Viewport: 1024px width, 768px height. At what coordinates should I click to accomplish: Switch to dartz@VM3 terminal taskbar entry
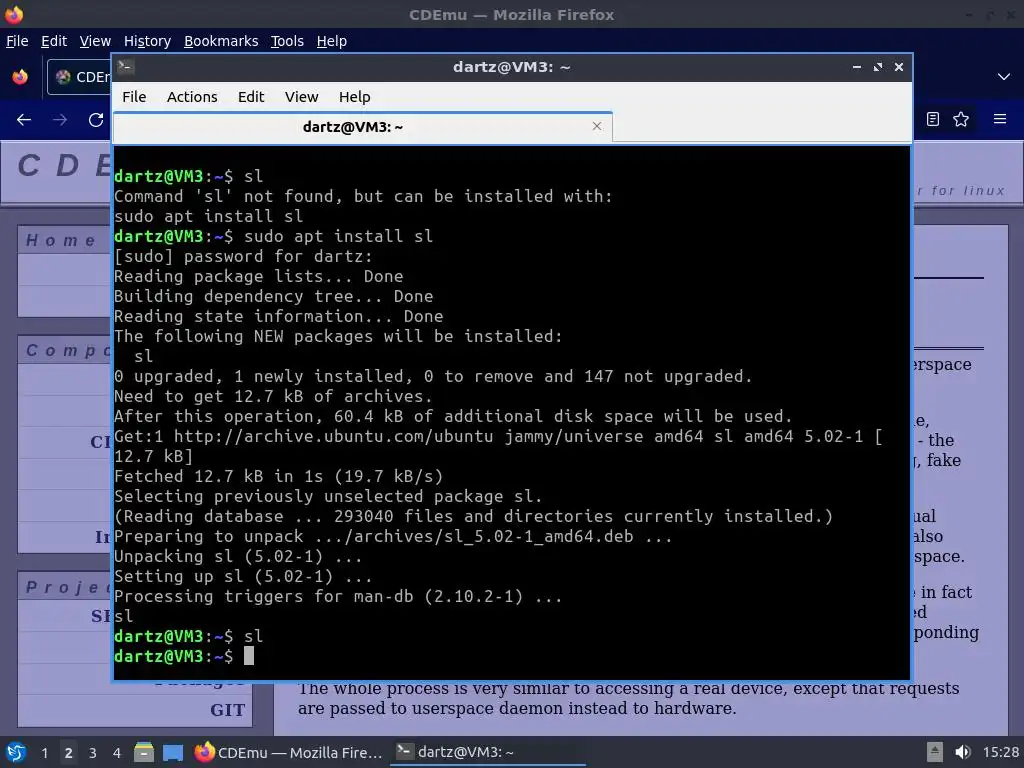[x=487, y=752]
